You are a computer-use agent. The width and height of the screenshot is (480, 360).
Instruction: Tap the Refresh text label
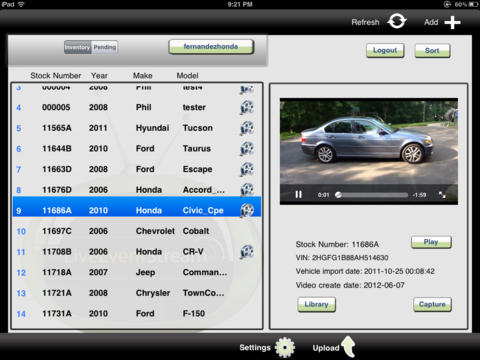point(365,22)
